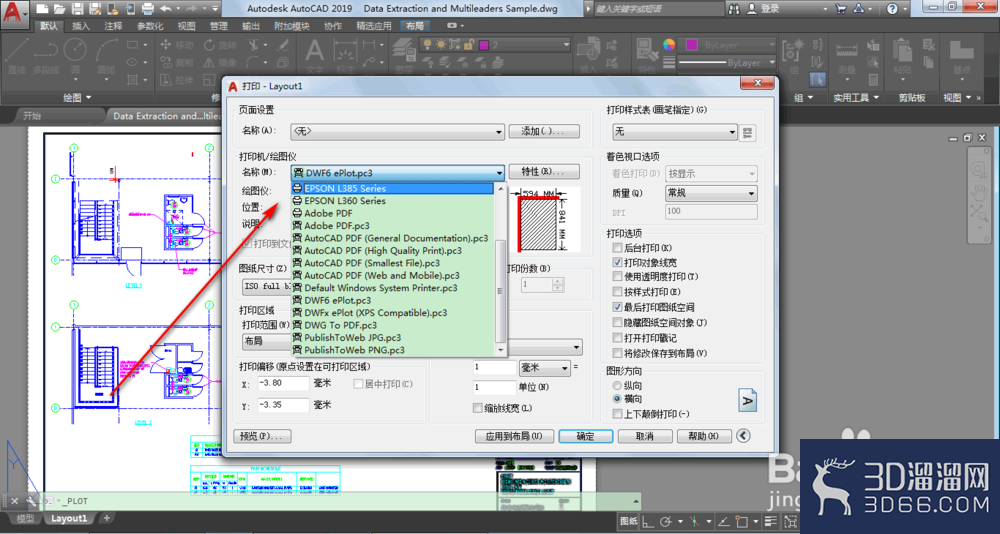Screen dimensions: 1000x534
Task: Click the shopping cart Autodesk App Store icon
Action: pos(841,9)
